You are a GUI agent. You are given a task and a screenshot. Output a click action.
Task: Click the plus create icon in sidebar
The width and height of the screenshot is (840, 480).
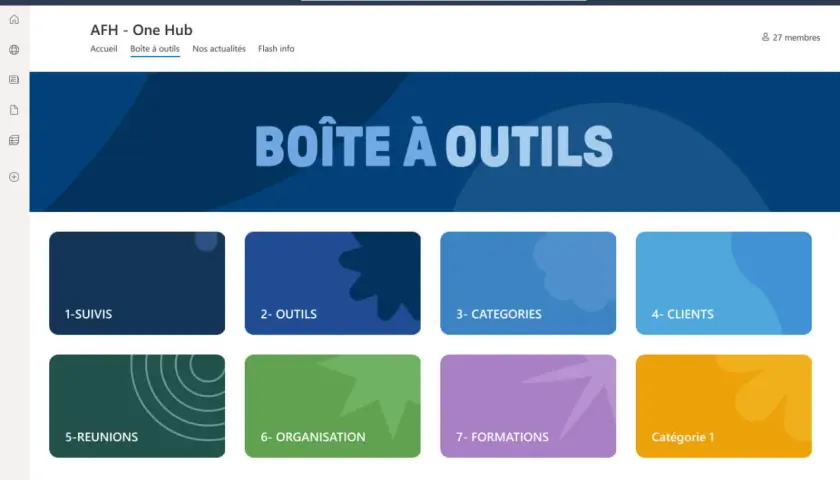(x=14, y=177)
